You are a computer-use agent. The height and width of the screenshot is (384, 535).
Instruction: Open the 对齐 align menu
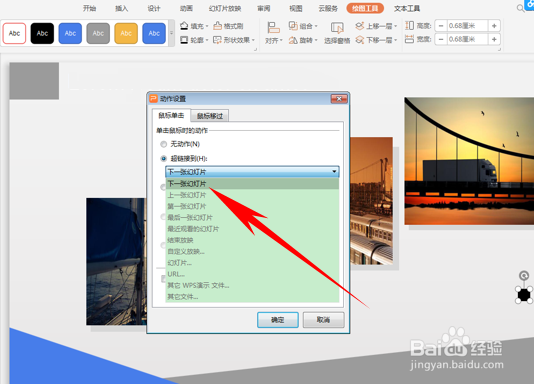pos(274,33)
